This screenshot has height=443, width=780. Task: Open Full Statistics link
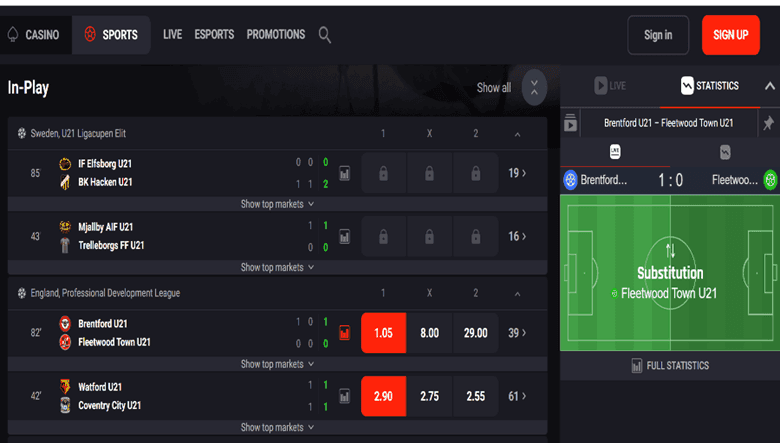point(670,366)
